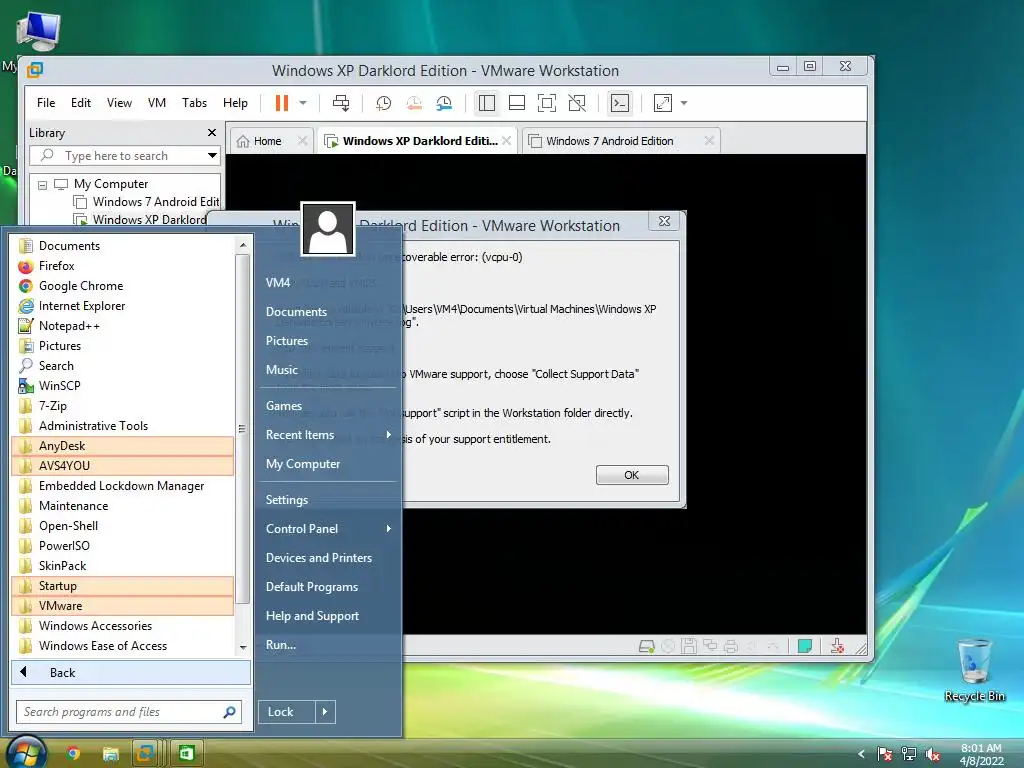Toggle the thumbnail bar view icon
This screenshot has width=1024, height=768.
pyautogui.click(x=517, y=103)
